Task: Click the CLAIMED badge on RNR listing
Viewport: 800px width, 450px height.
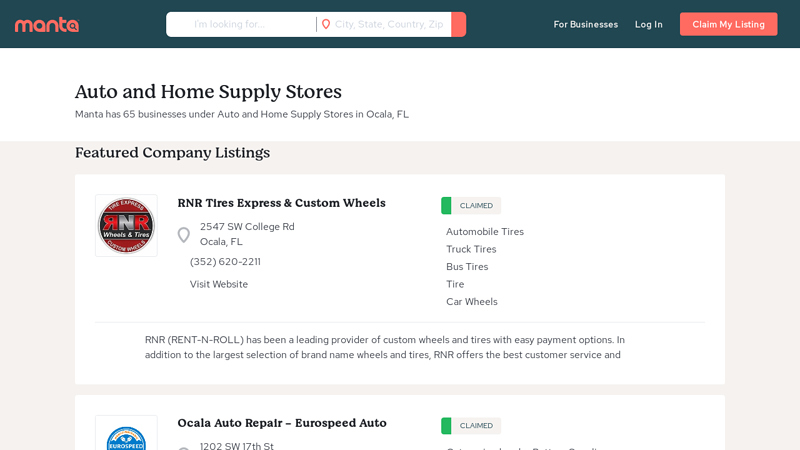Action: [x=471, y=206]
